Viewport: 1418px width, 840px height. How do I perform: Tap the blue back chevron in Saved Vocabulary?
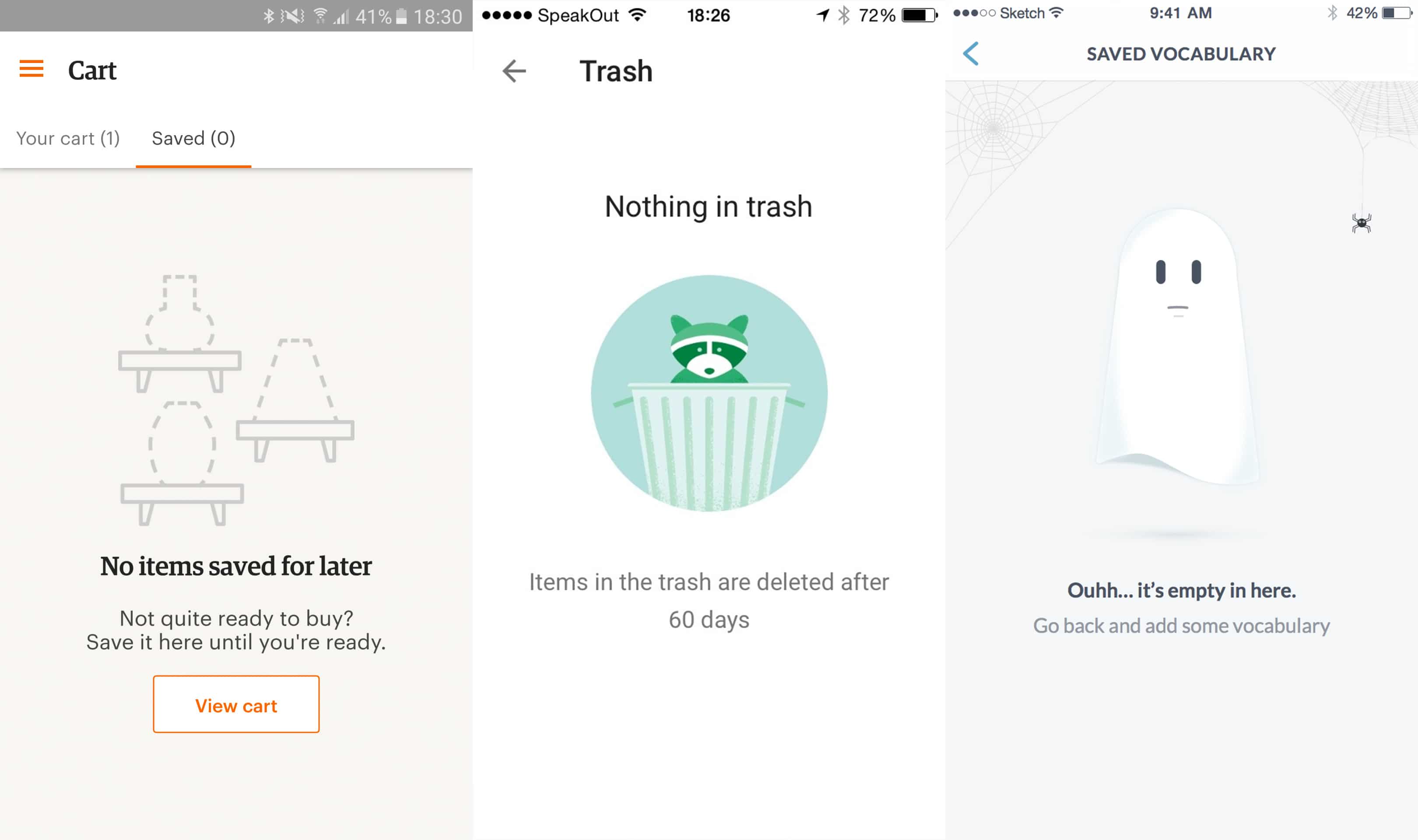click(970, 54)
